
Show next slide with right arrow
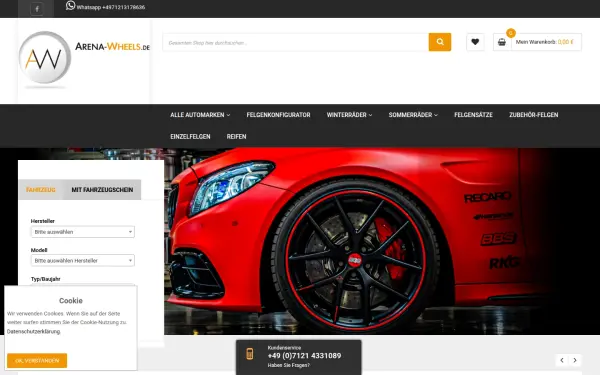coord(575,360)
